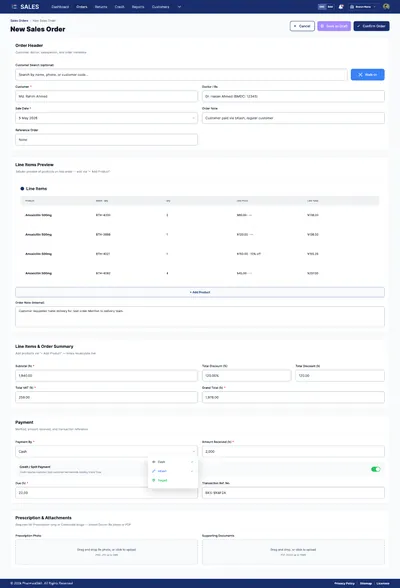Click the Customer Search input field
This screenshot has height=588, width=400.
click(181, 75)
